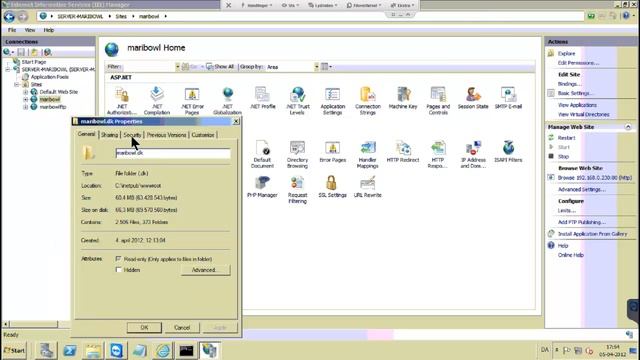Open Internet Explorer from taskbar
640x360 pixels.
coord(163,351)
